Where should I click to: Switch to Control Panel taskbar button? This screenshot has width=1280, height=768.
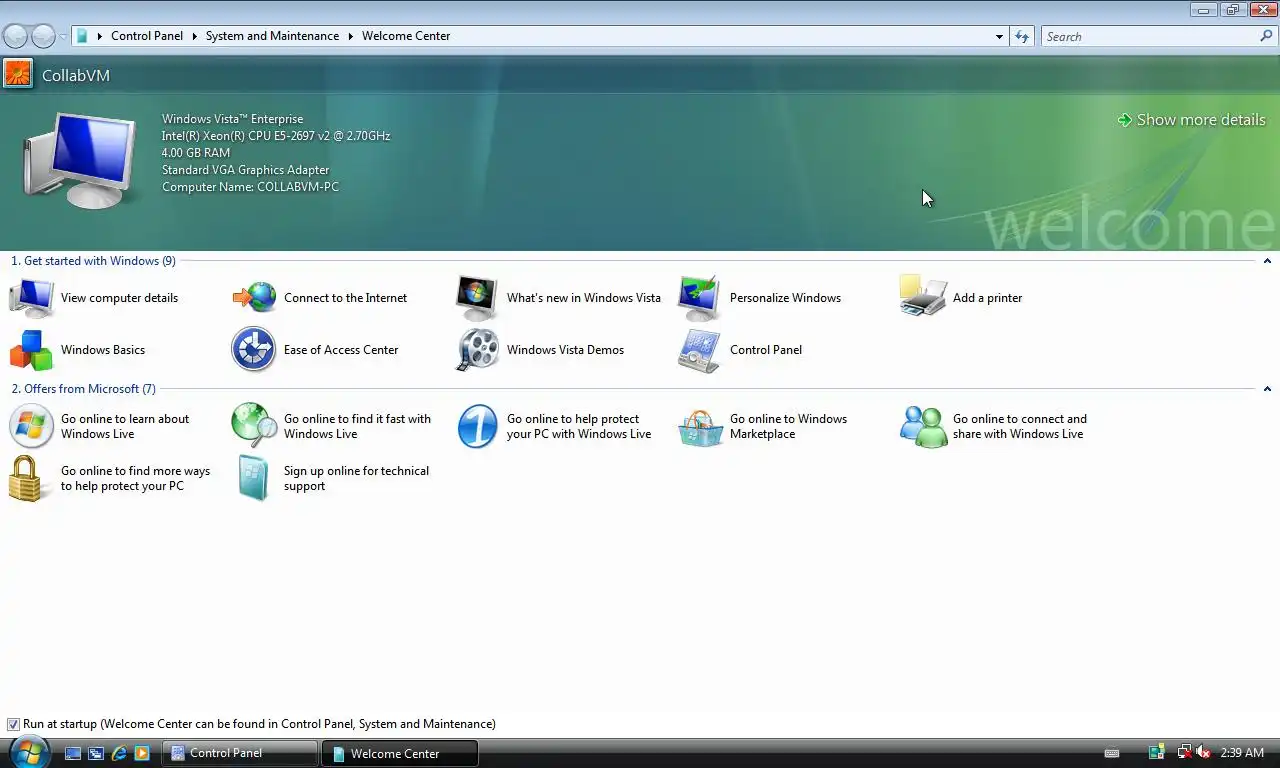240,753
